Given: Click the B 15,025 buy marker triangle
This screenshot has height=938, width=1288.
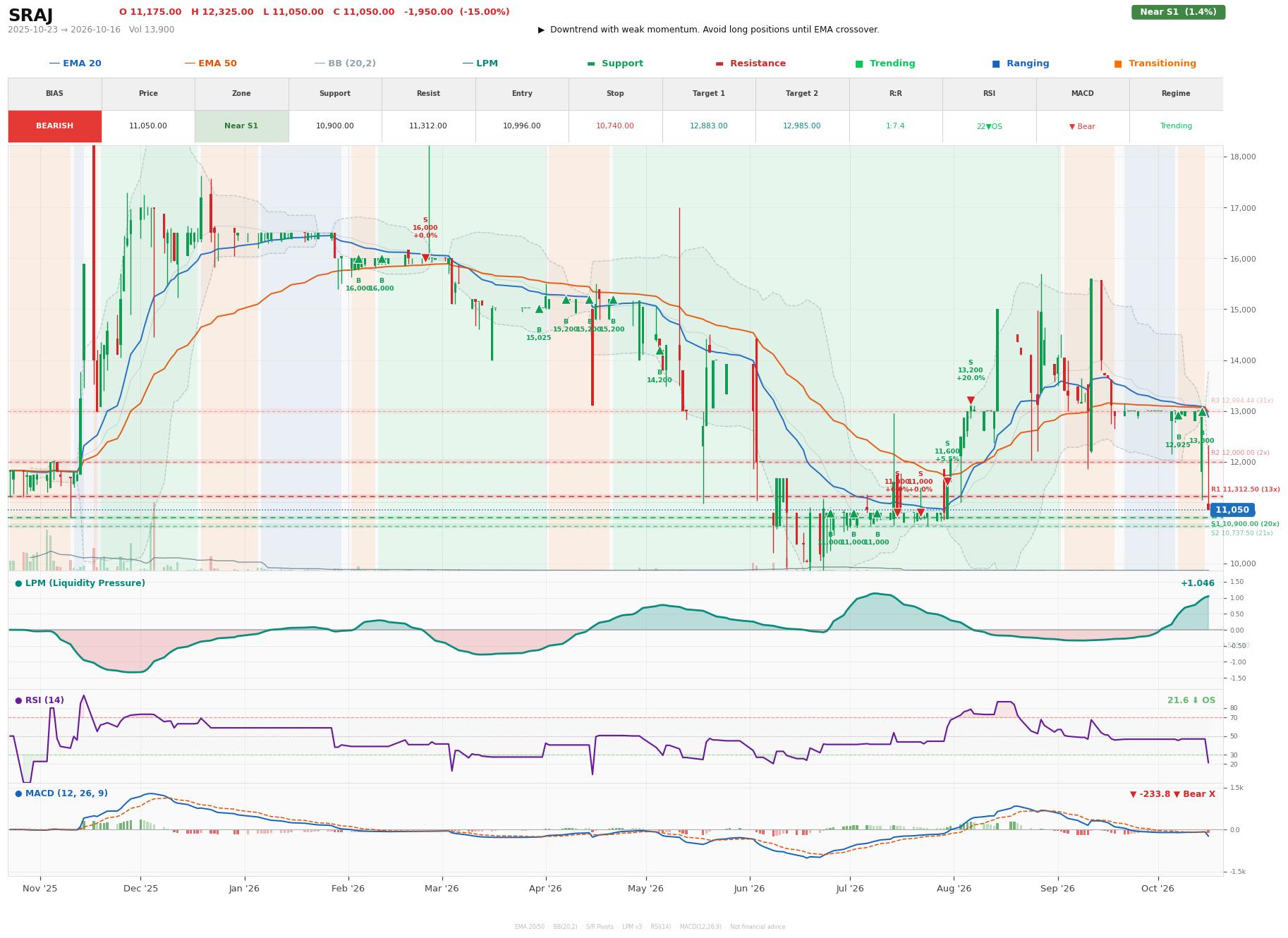Looking at the screenshot, I should [x=539, y=309].
